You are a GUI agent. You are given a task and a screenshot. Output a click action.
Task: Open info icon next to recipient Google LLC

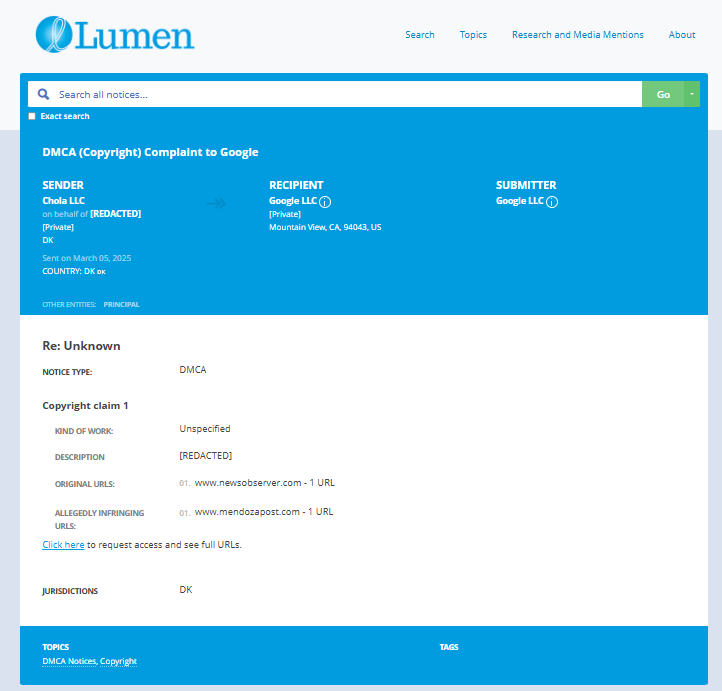click(x=325, y=202)
